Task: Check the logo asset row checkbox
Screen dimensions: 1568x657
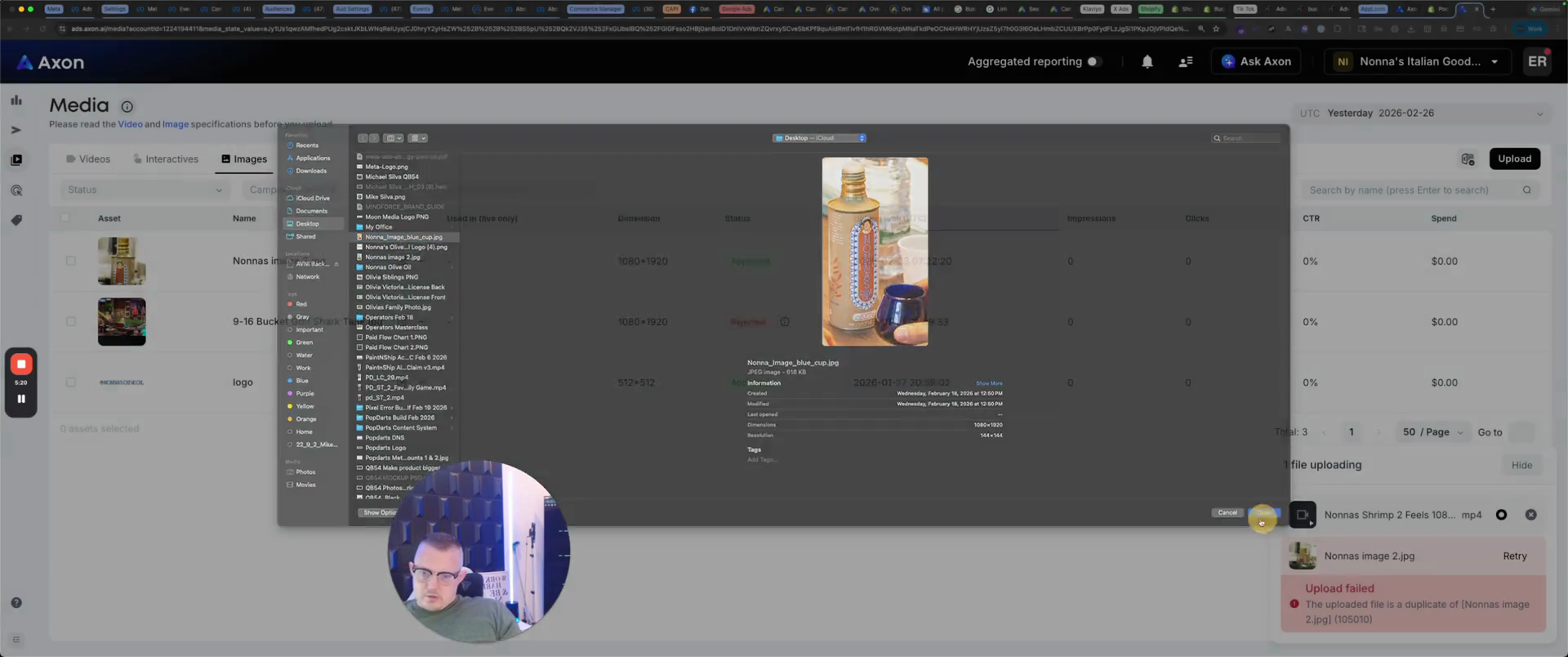Action: 71,382
